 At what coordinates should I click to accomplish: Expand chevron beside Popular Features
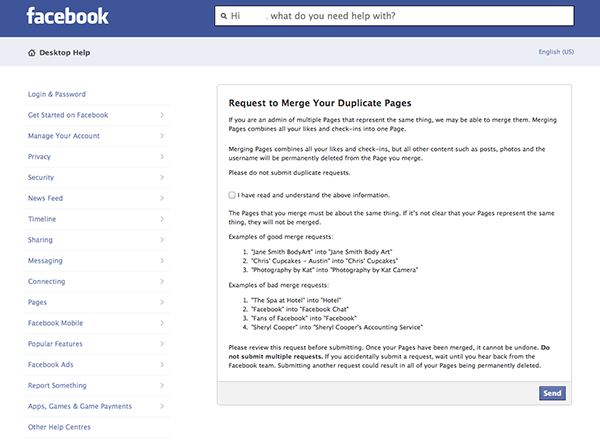pos(162,344)
